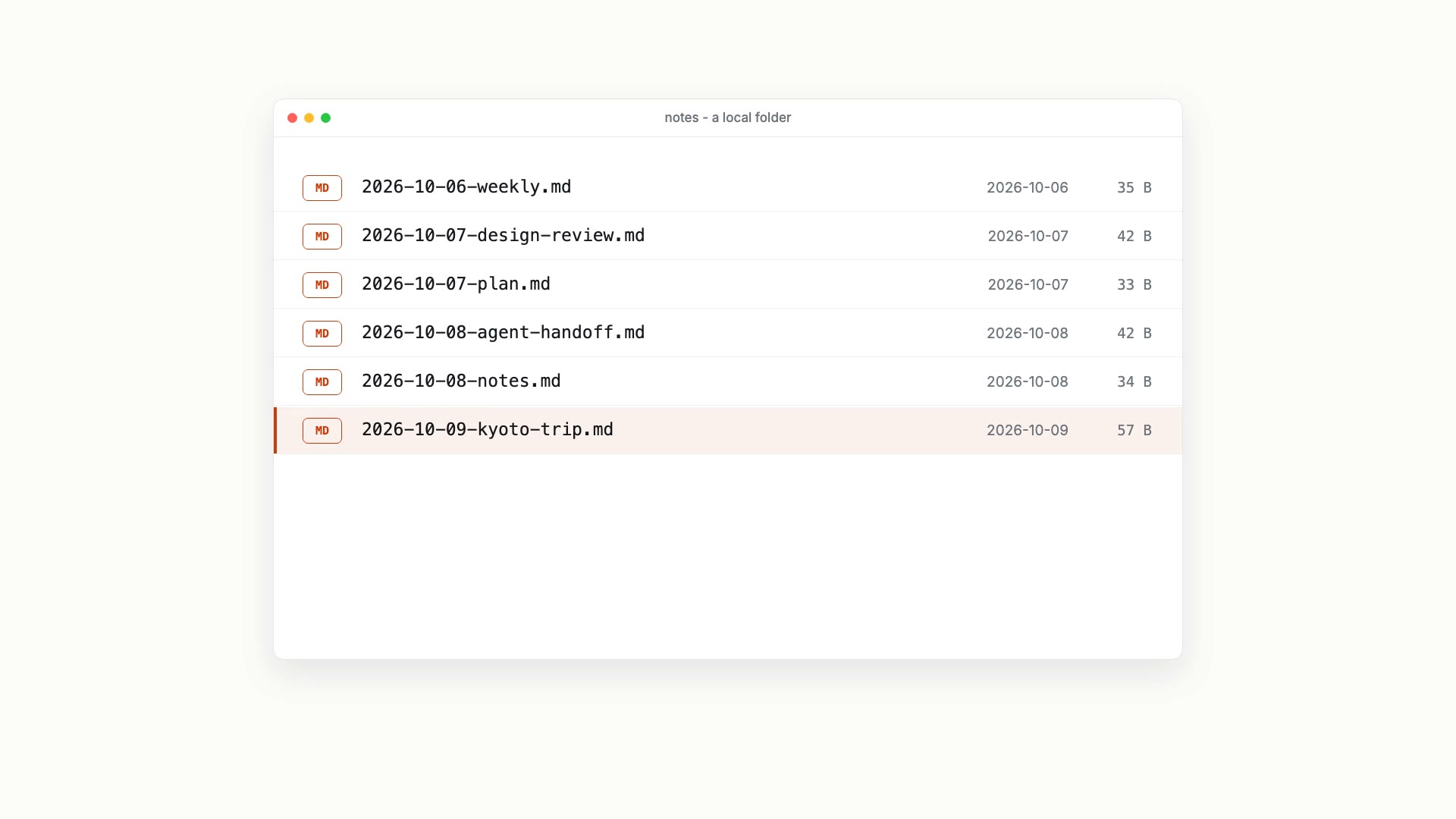This screenshot has height=819, width=1456.
Task: Click the size of design-review.md
Action: (1134, 237)
